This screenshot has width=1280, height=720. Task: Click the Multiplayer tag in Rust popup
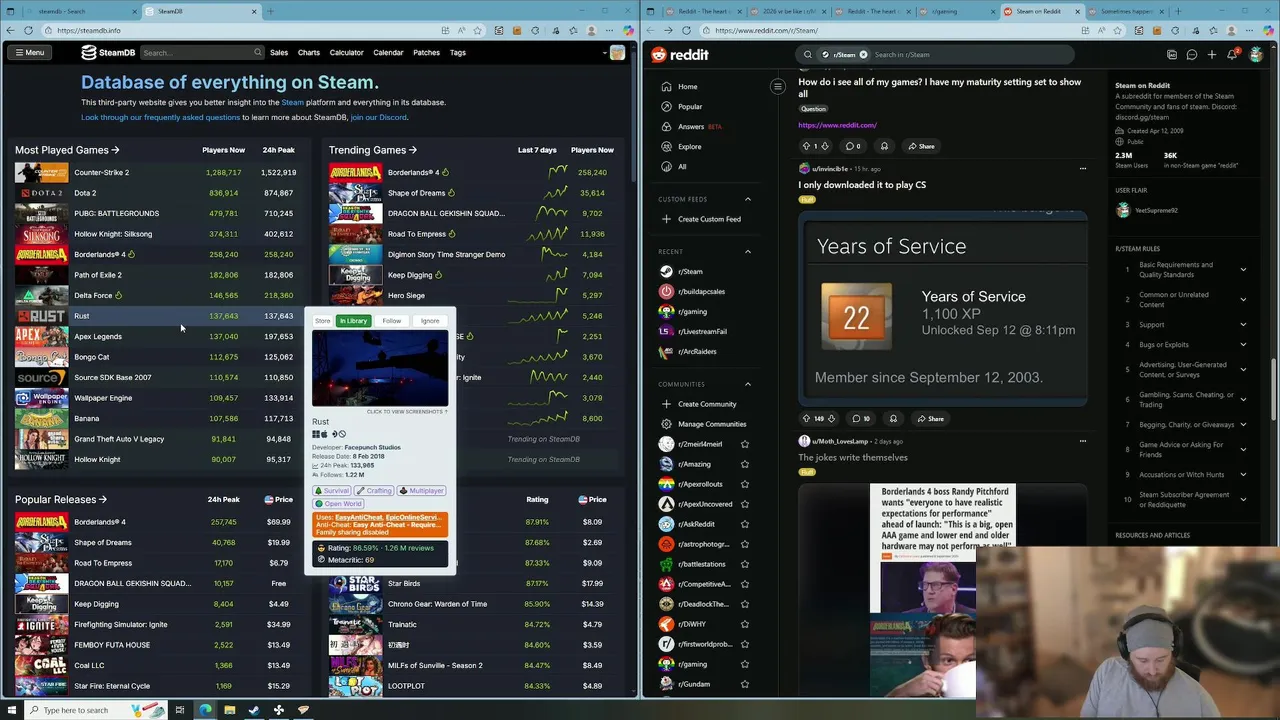point(422,491)
